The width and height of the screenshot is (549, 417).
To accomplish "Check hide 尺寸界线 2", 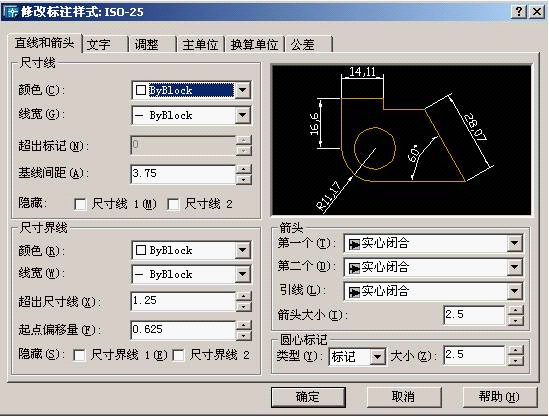I will tap(179, 355).
